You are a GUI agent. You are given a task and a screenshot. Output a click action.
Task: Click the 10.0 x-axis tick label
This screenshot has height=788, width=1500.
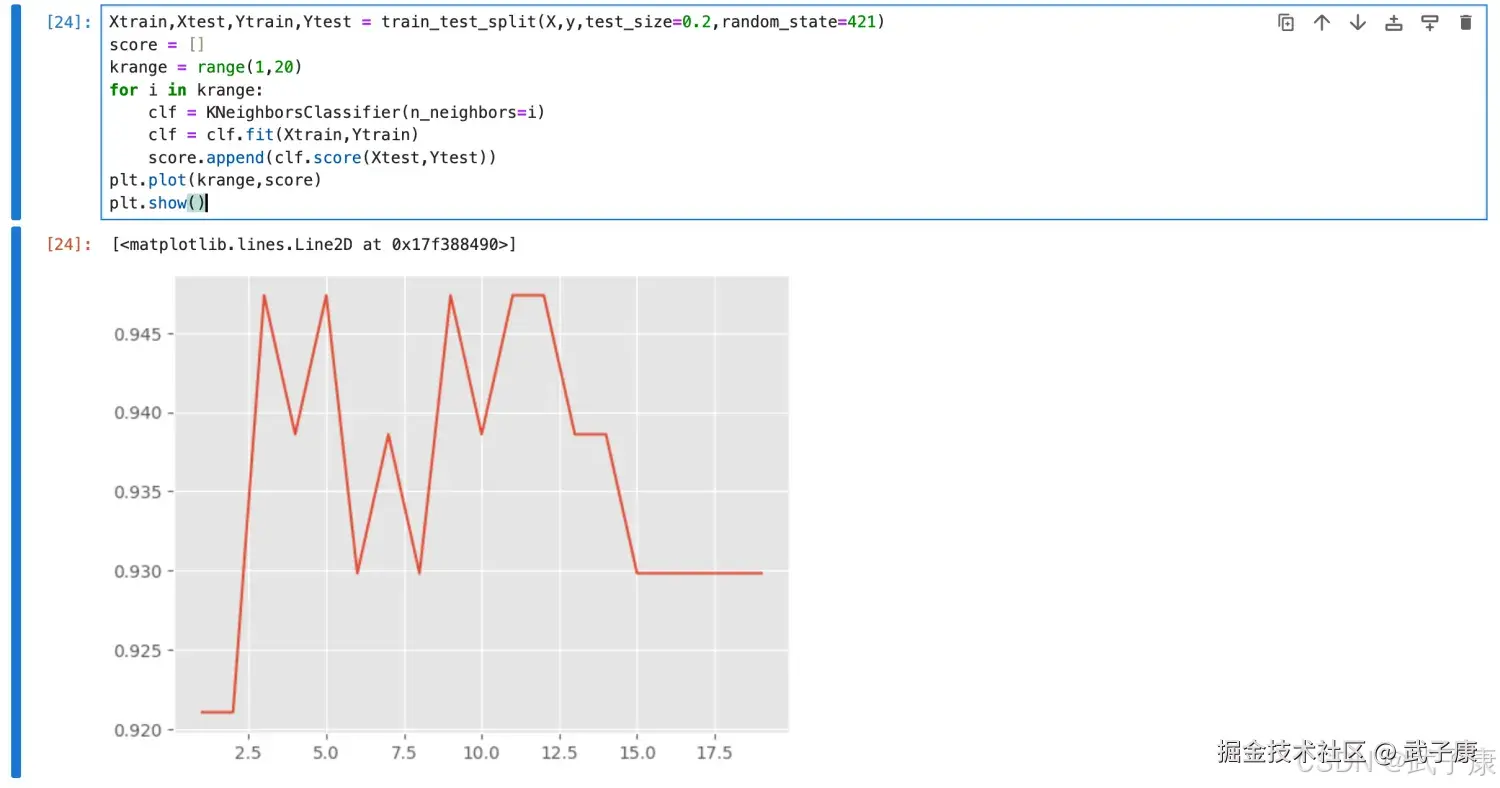tap(481, 752)
